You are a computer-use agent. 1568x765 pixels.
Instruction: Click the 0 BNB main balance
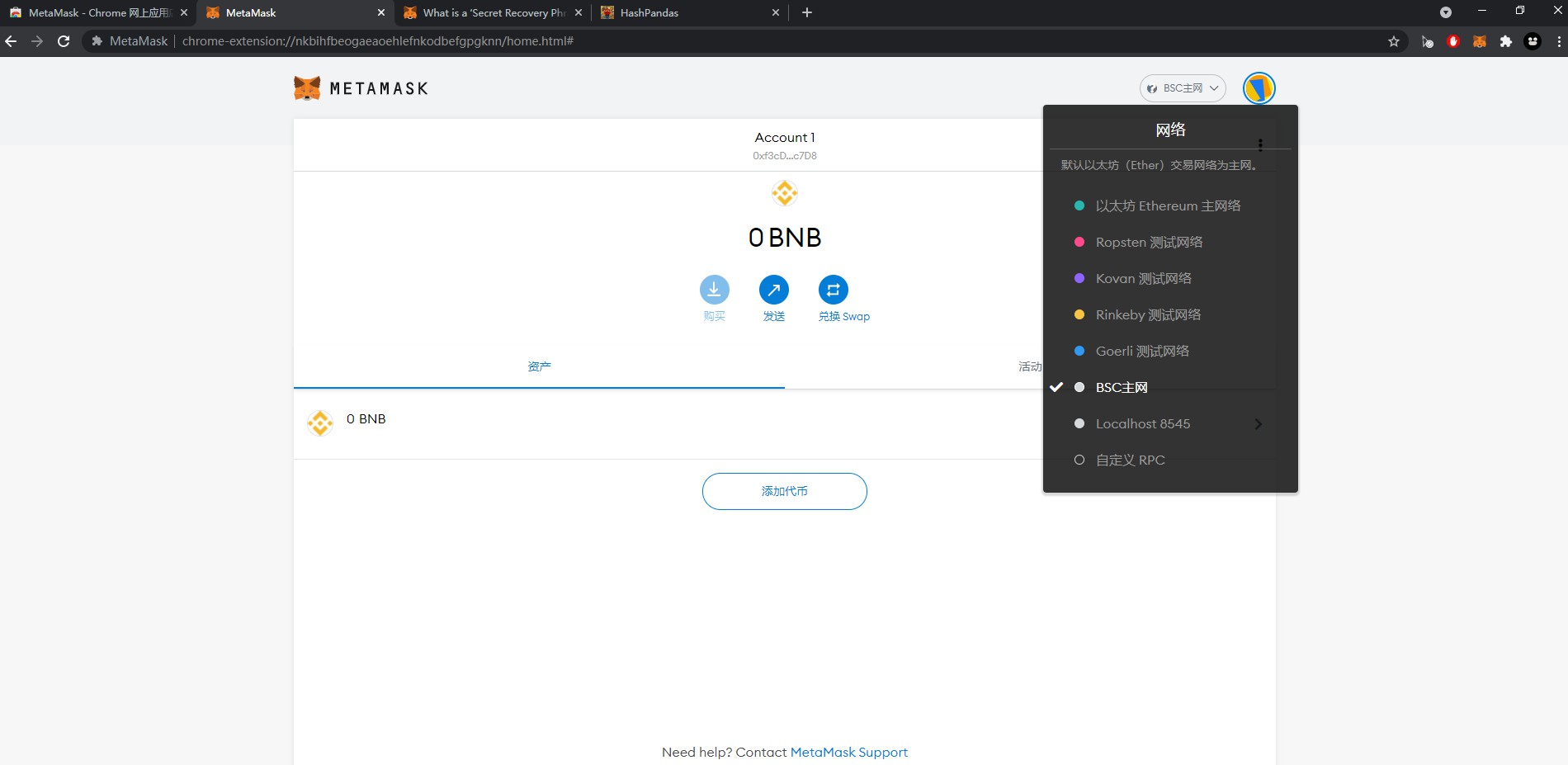pyautogui.click(x=785, y=238)
